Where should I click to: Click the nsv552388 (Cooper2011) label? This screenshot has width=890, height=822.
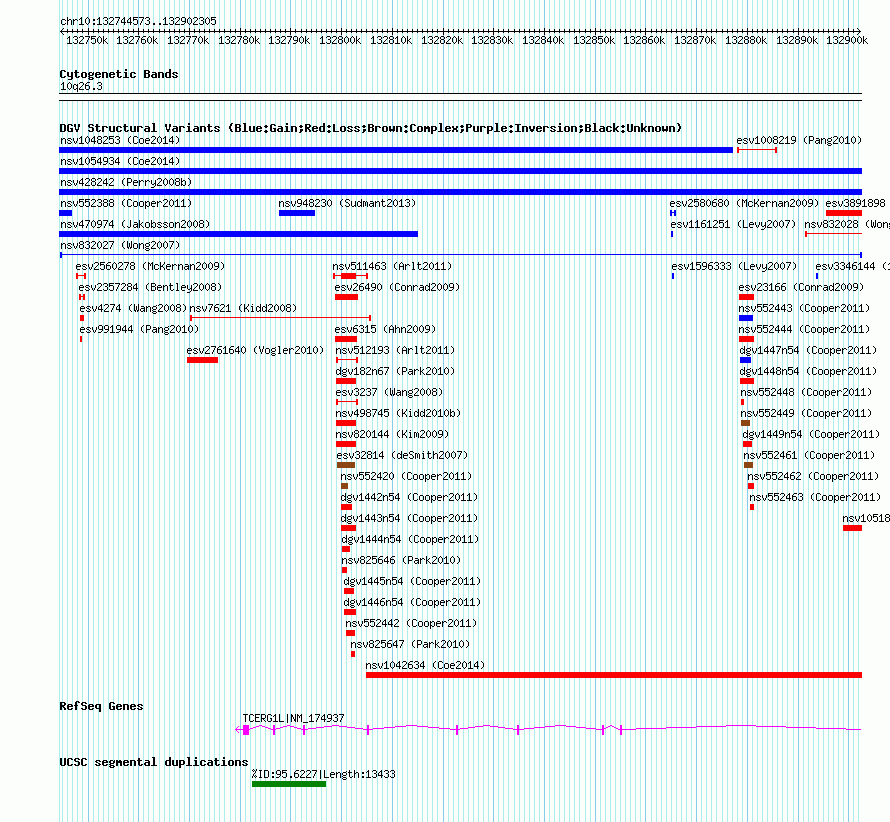pos(126,203)
